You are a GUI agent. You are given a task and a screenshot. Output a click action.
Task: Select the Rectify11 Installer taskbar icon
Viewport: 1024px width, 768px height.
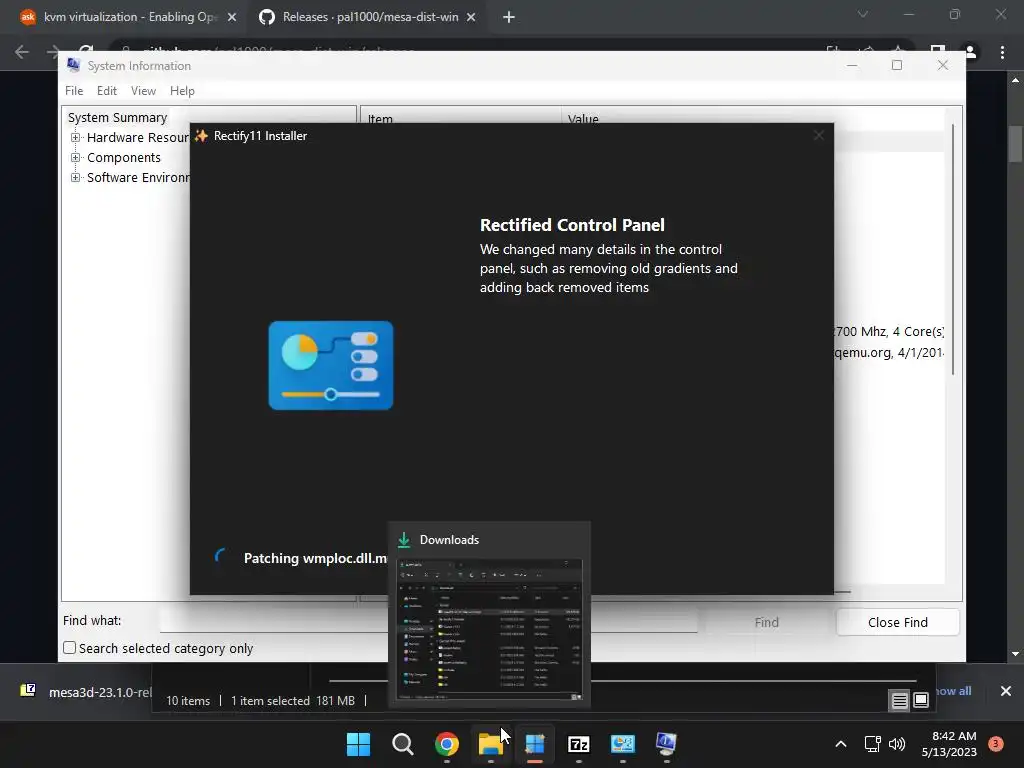[x=535, y=744]
